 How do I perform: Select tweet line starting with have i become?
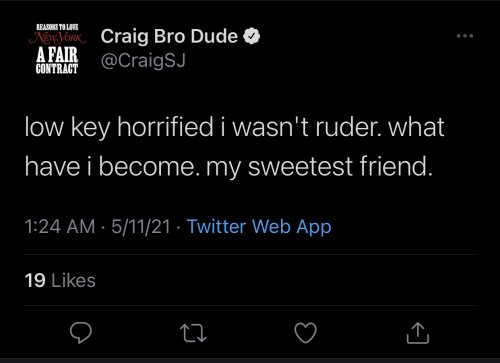click(229, 166)
